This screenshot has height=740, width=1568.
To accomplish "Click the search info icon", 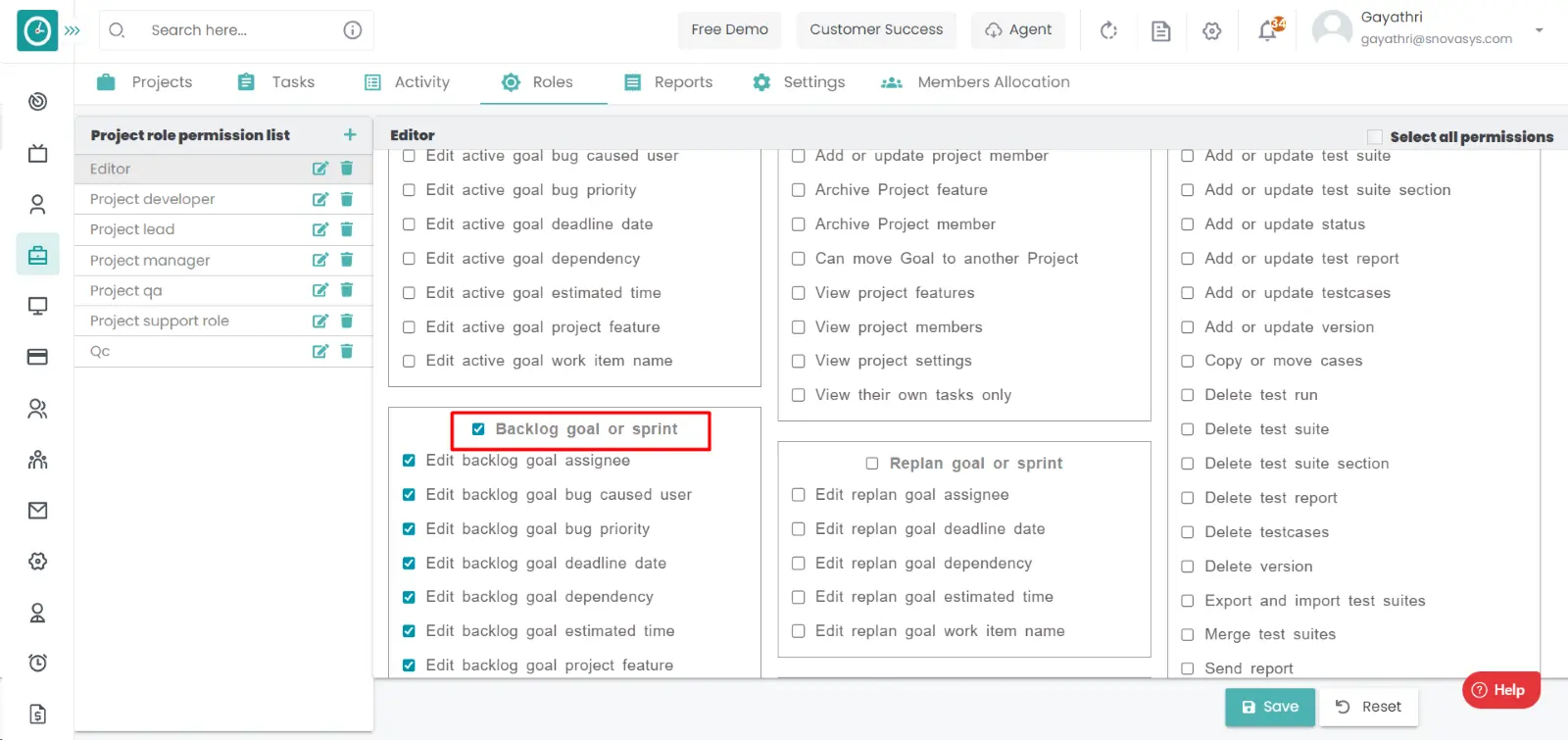I will click(352, 30).
